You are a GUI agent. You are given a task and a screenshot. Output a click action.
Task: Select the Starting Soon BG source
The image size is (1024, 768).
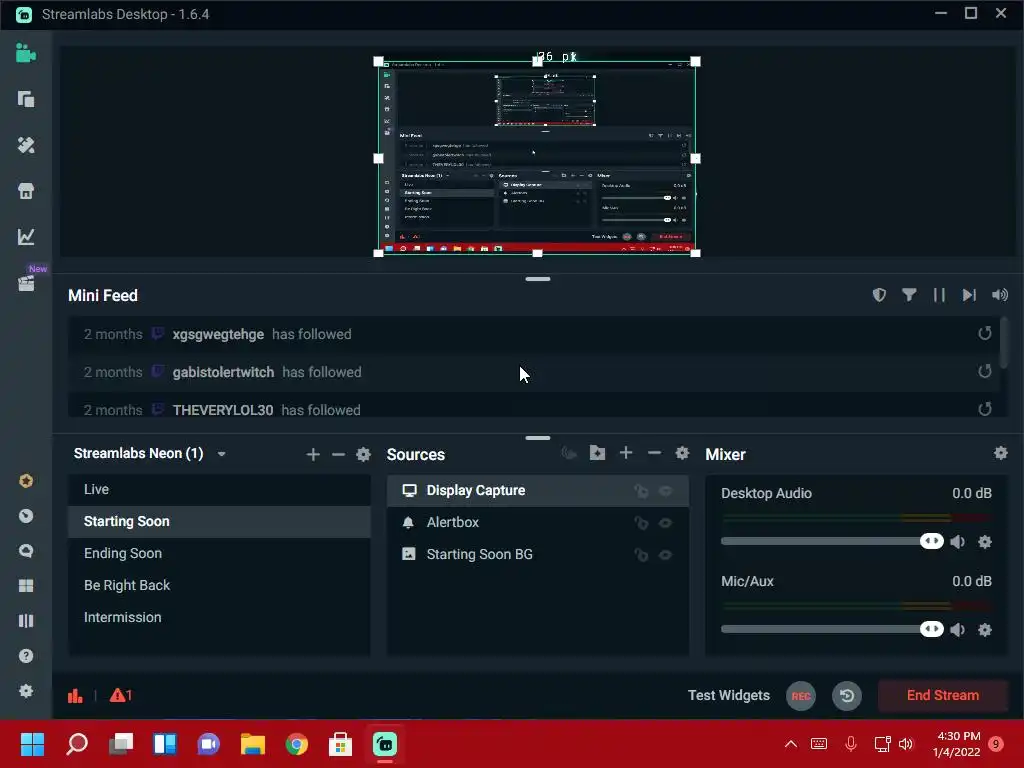point(537,555)
